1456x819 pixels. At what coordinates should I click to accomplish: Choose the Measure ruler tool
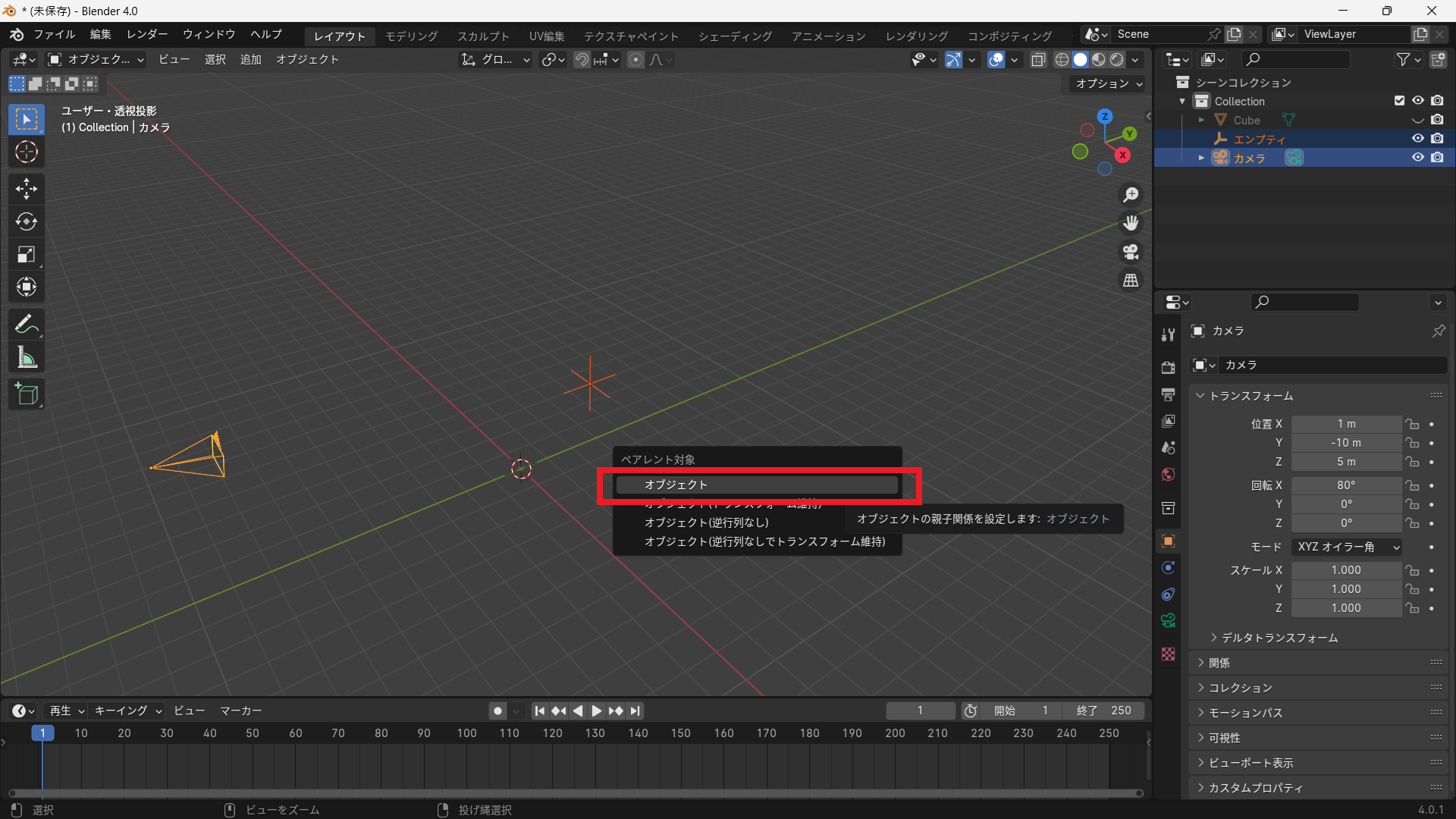pos(27,358)
